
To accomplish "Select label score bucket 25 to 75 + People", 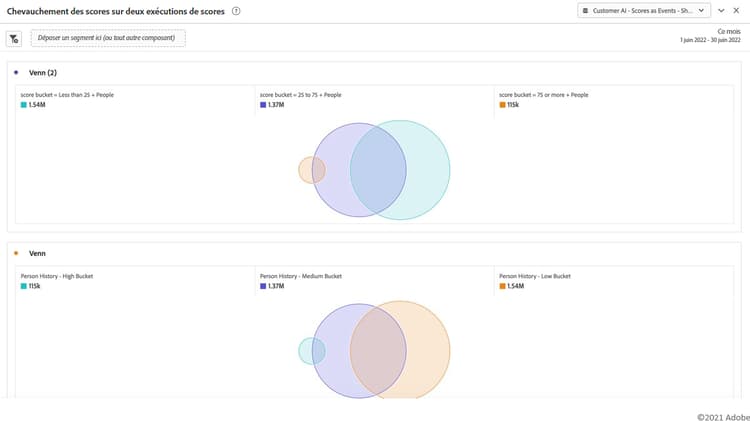I will (301, 95).
